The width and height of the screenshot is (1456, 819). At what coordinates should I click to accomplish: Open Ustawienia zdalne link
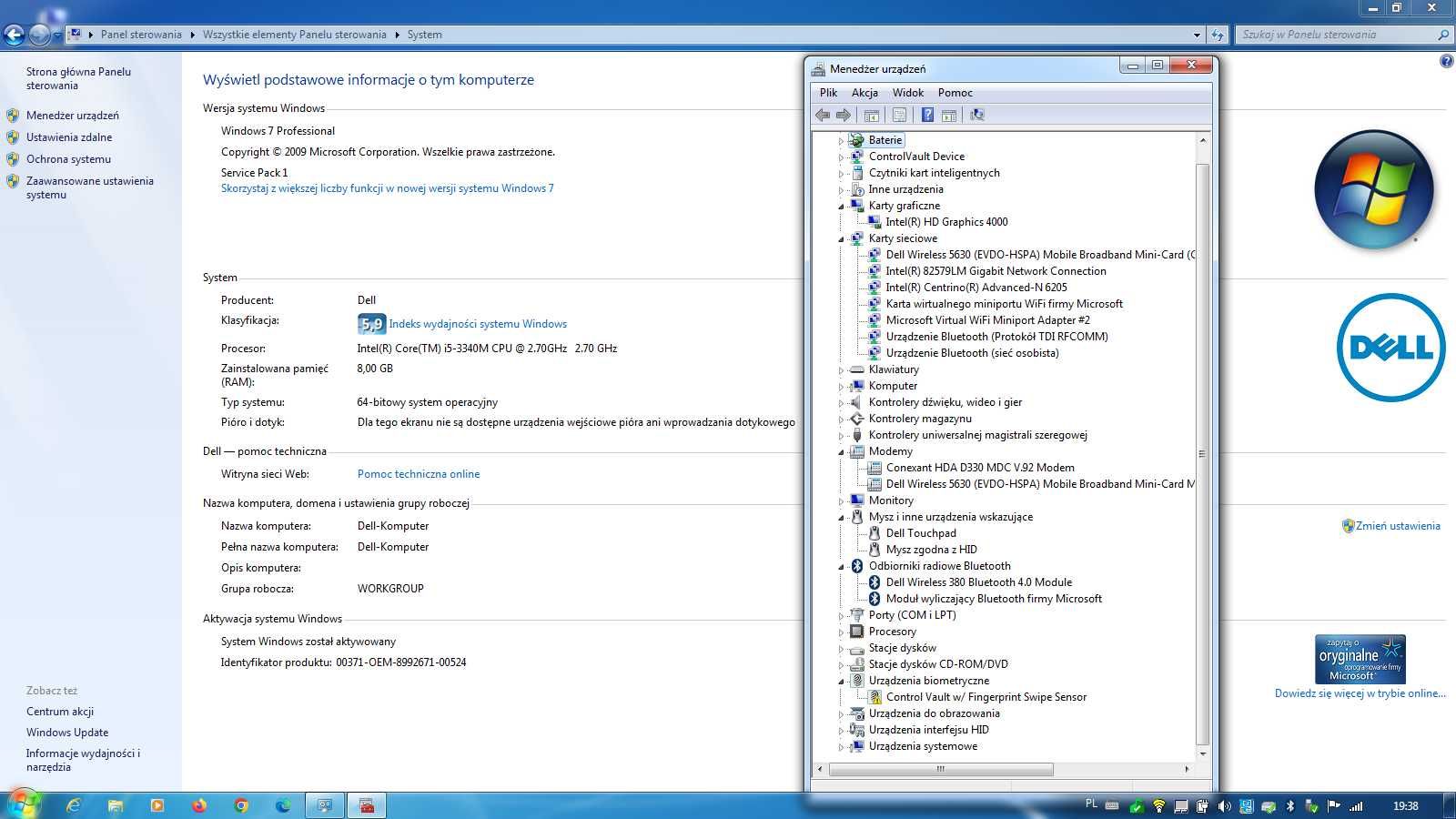tap(69, 137)
